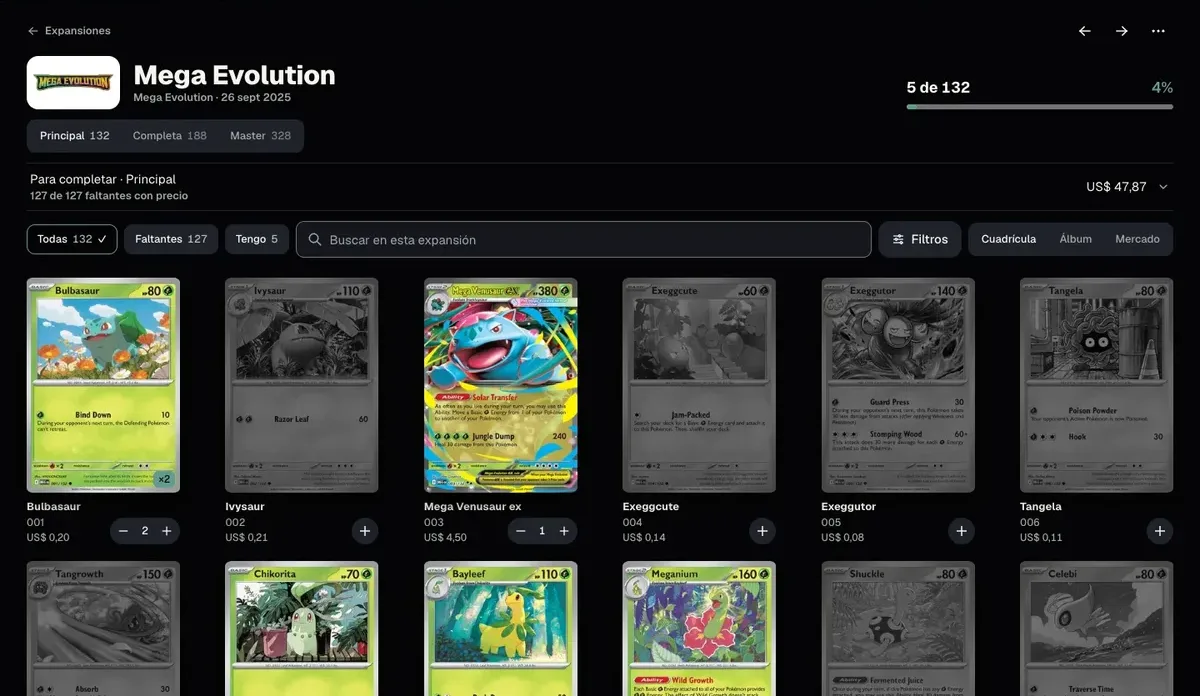Decrease Bulbasaur quantity with minus
This screenshot has height=696, width=1200.
(x=123, y=531)
